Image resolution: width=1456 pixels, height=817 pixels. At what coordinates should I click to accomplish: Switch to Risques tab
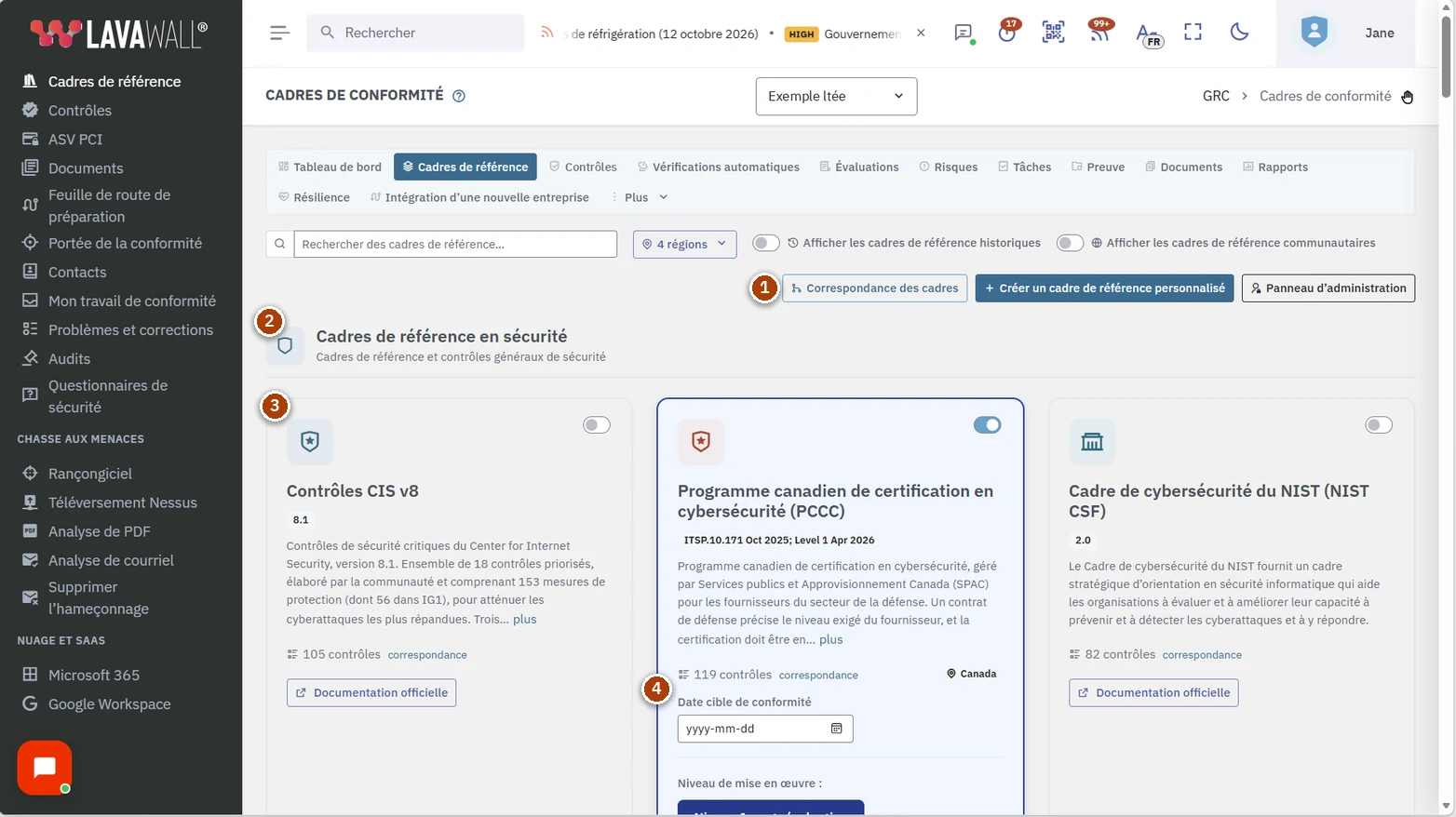click(949, 167)
